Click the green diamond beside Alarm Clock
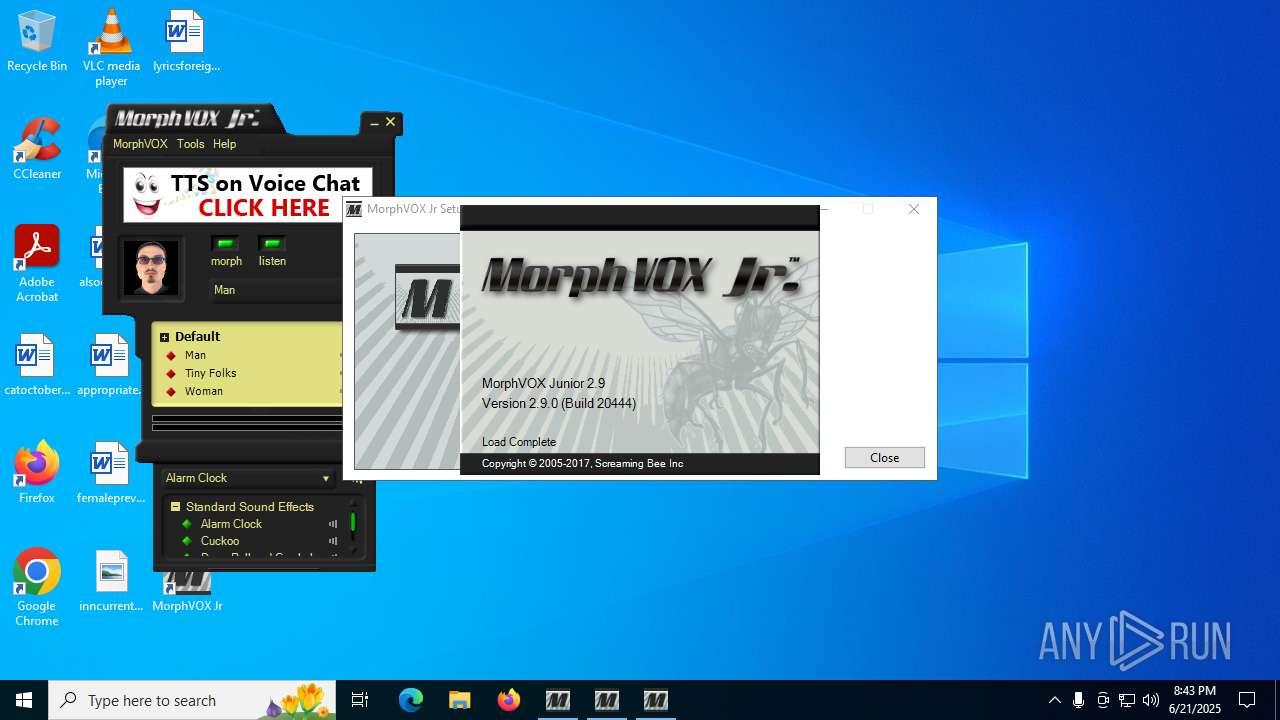 point(187,524)
